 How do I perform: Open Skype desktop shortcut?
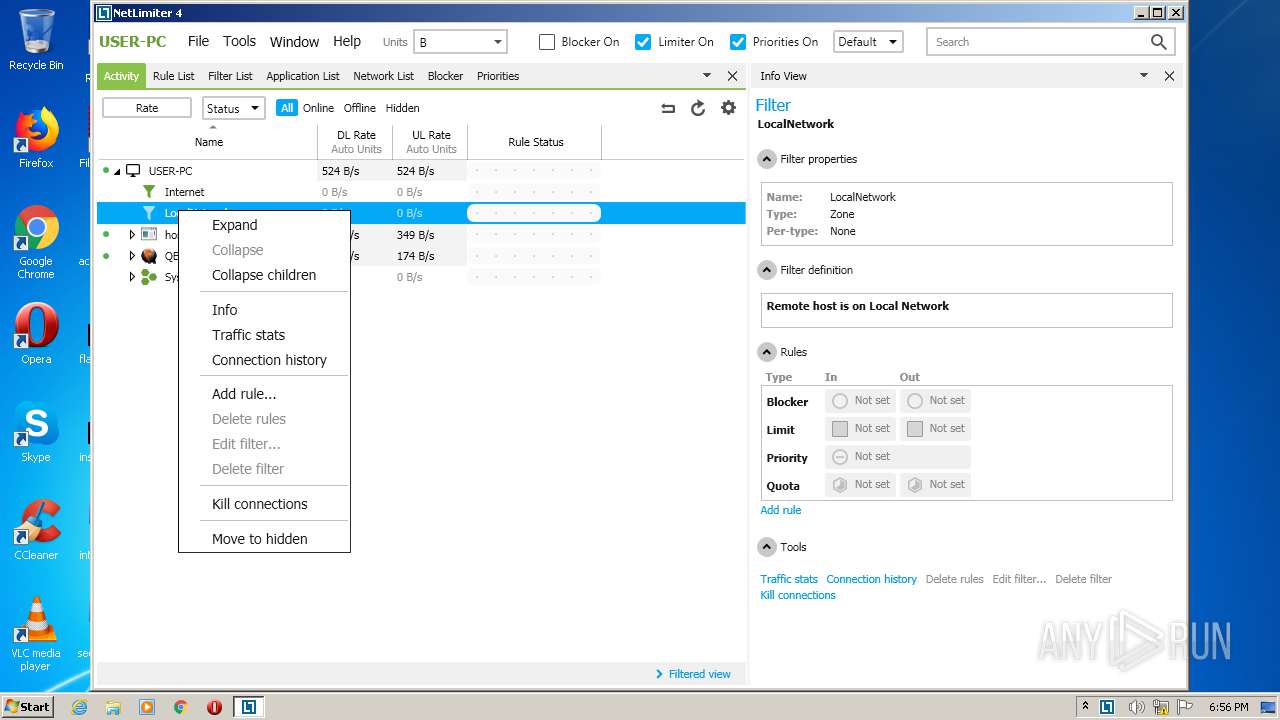(x=36, y=432)
